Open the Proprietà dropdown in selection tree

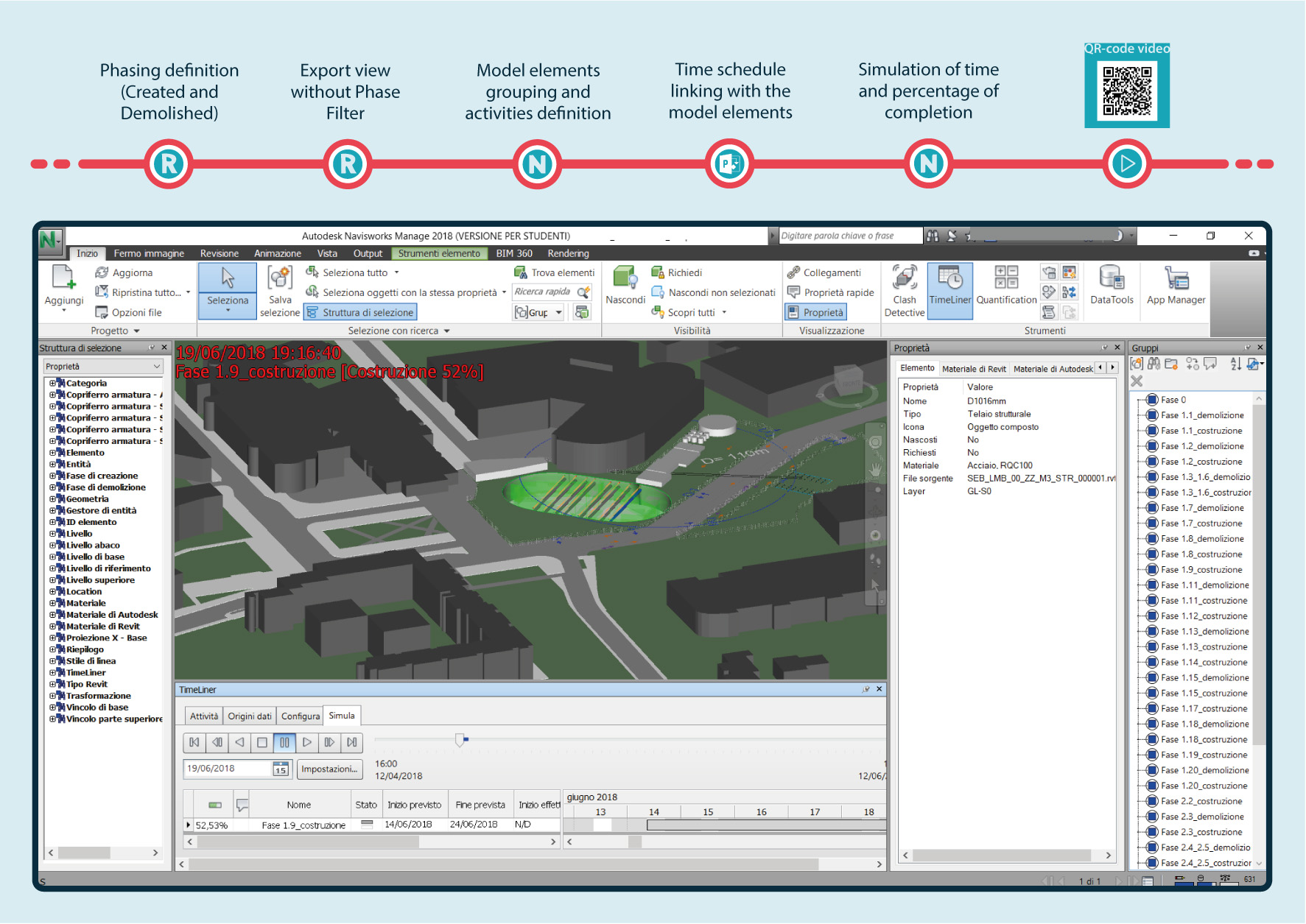(103, 367)
